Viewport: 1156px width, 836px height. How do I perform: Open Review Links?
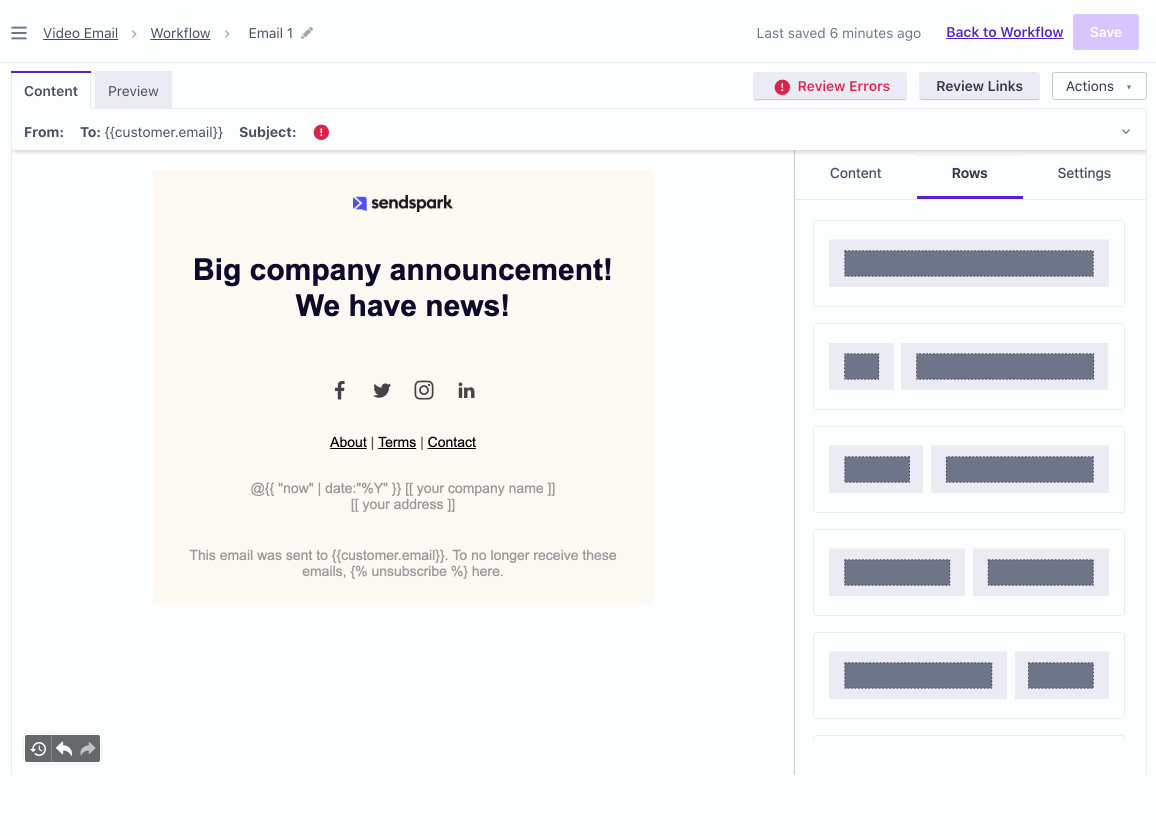point(979,86)
